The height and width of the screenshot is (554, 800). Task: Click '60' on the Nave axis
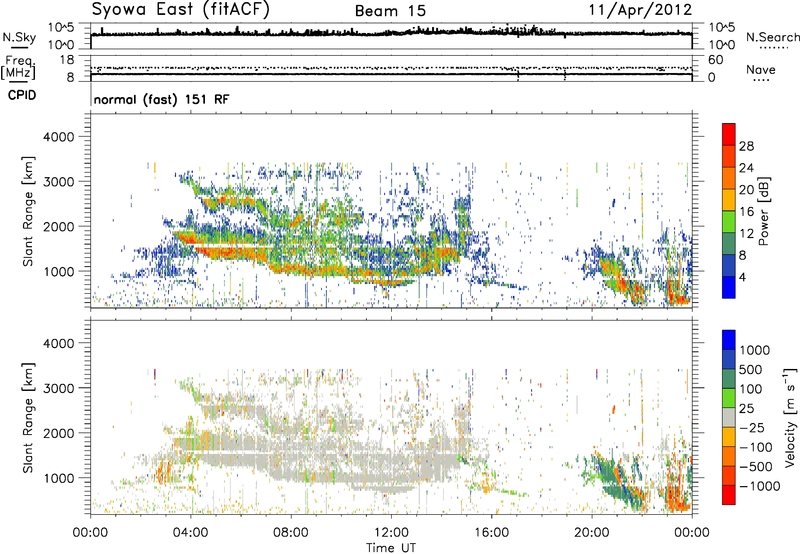715,60
